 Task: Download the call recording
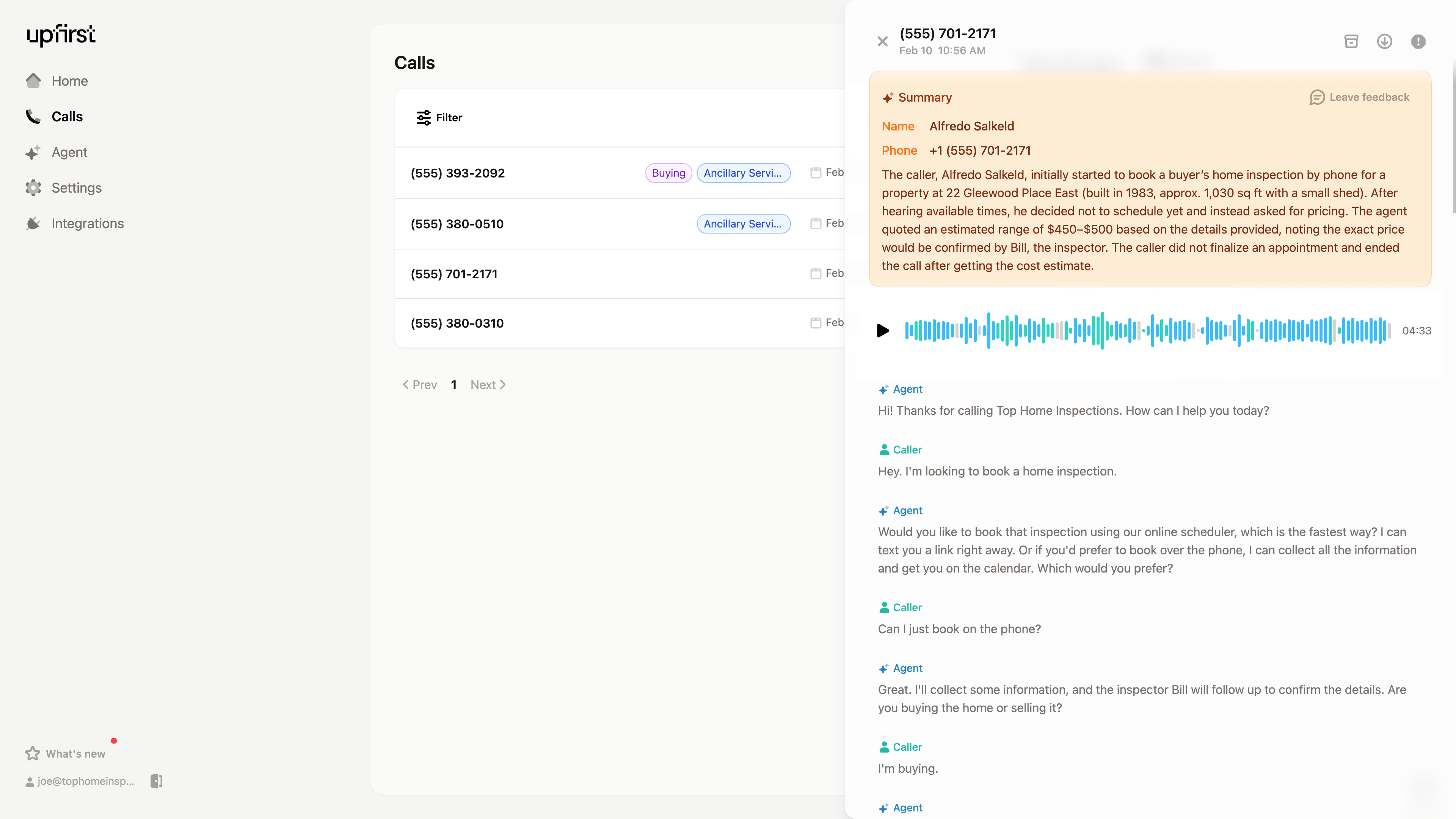pyautogui.click(x=1385, y=41)
